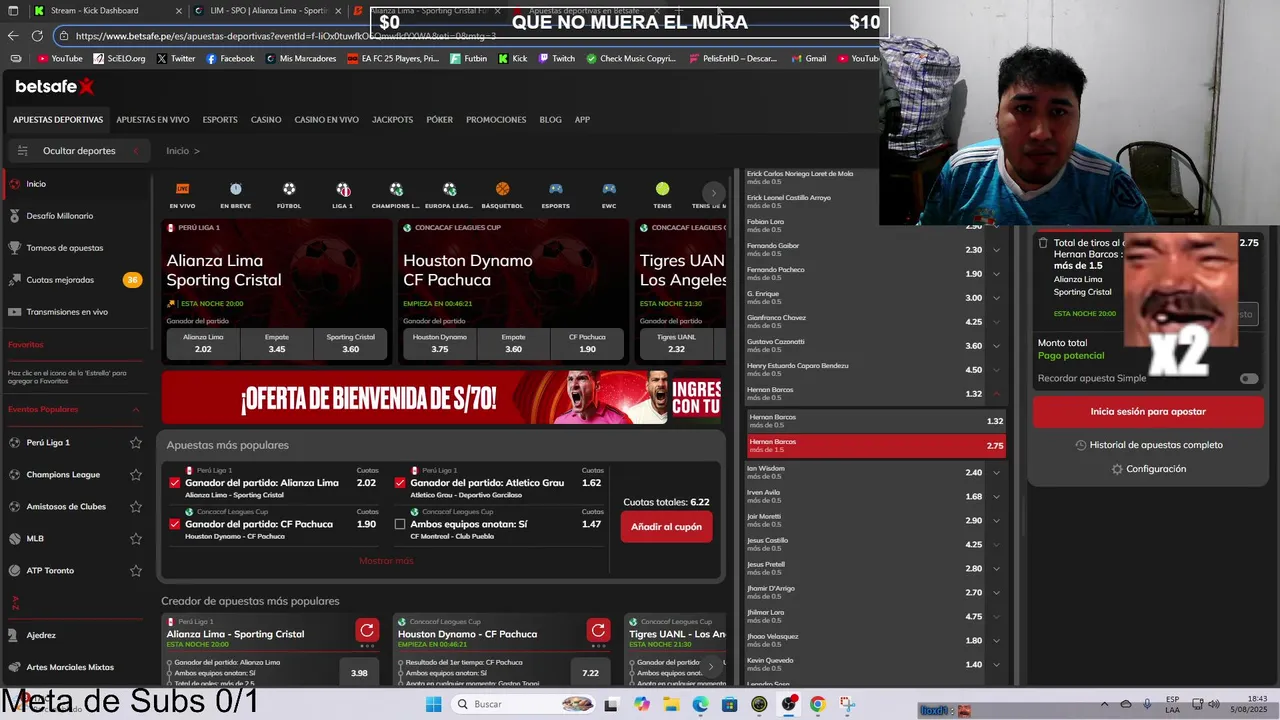
Task: Expand Ian Wisdom odds row
Action: pyautogui.click(x=996, y=473)
